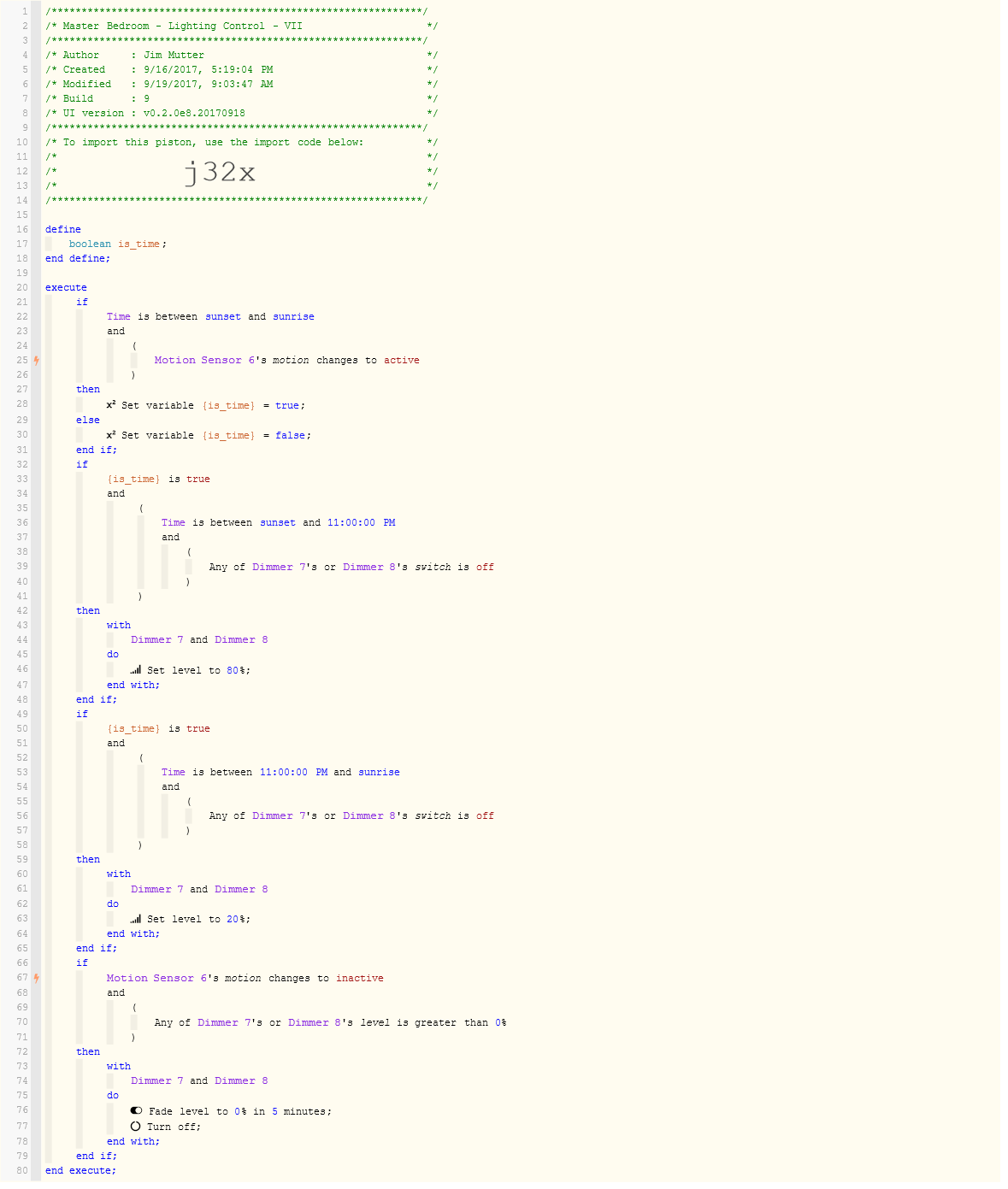Screen dimensions: 1008x1189
Task: Click the 'boolean is_time;' variable declaration
Action: [x=118, y=244]
